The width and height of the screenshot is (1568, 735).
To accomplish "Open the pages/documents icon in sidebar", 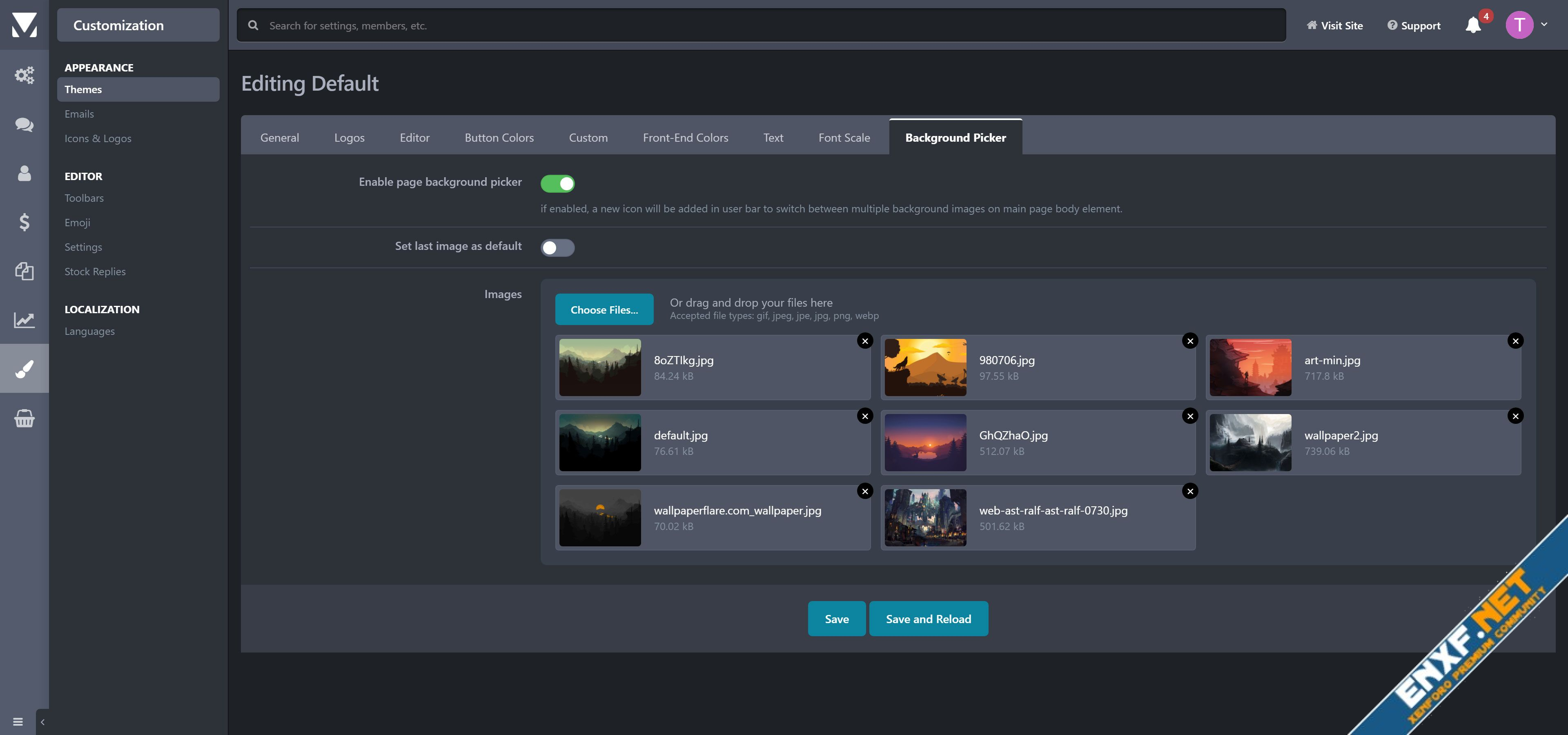I will pyautogui.click(x=24, y=271).
